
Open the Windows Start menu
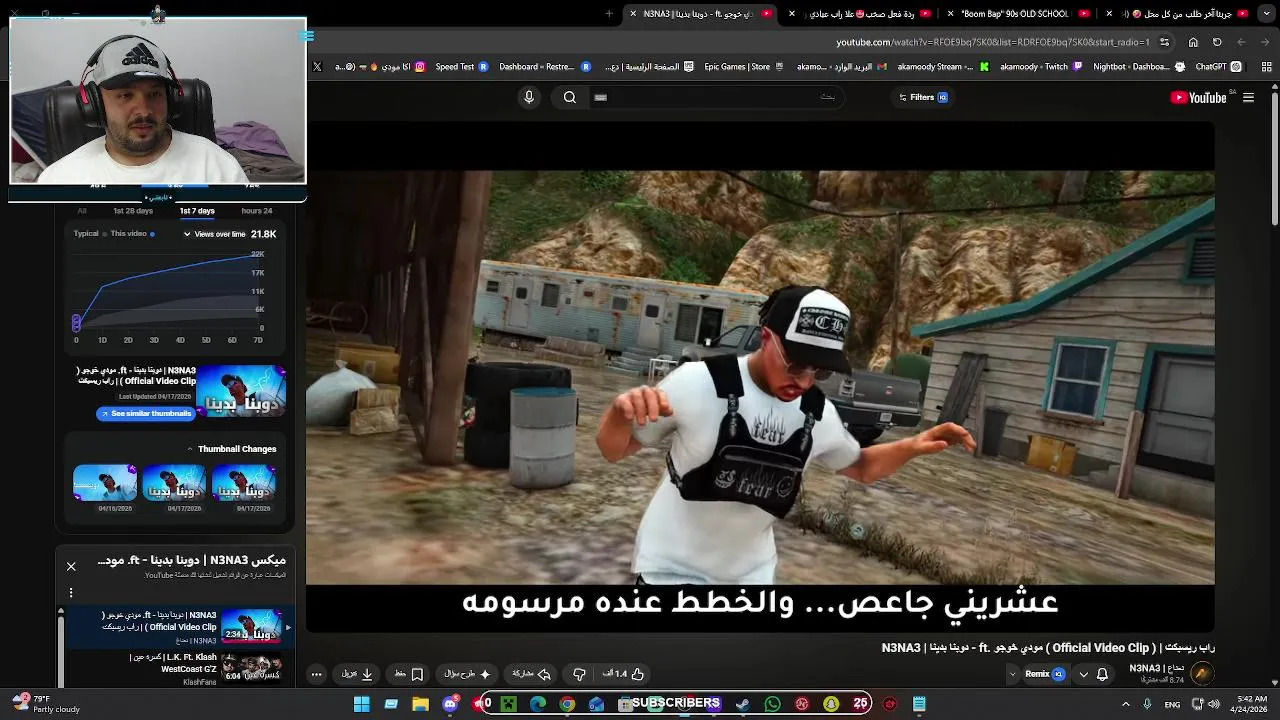[x=362, y=704]
